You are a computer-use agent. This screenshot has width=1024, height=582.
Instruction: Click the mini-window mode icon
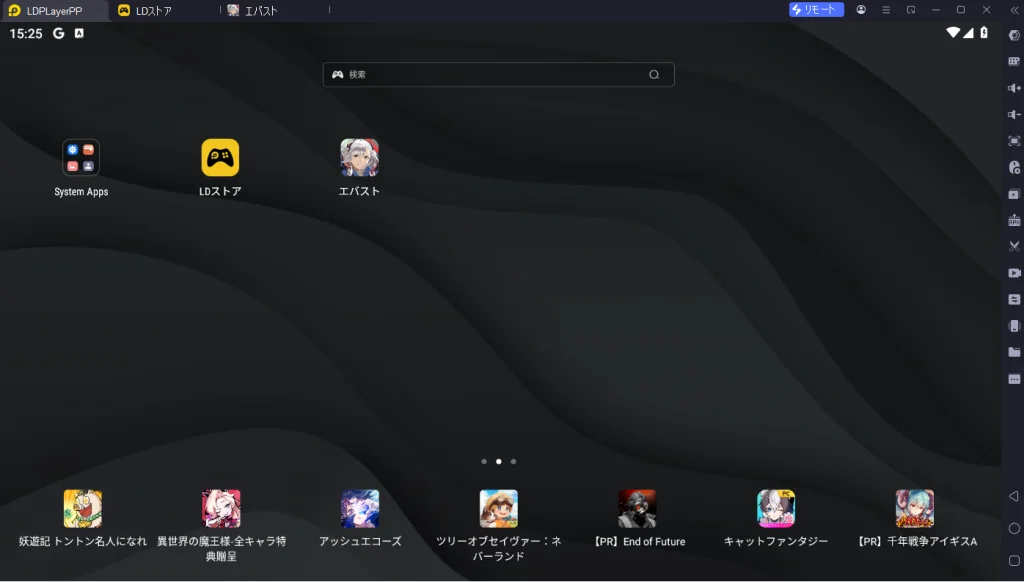(911, 10)
